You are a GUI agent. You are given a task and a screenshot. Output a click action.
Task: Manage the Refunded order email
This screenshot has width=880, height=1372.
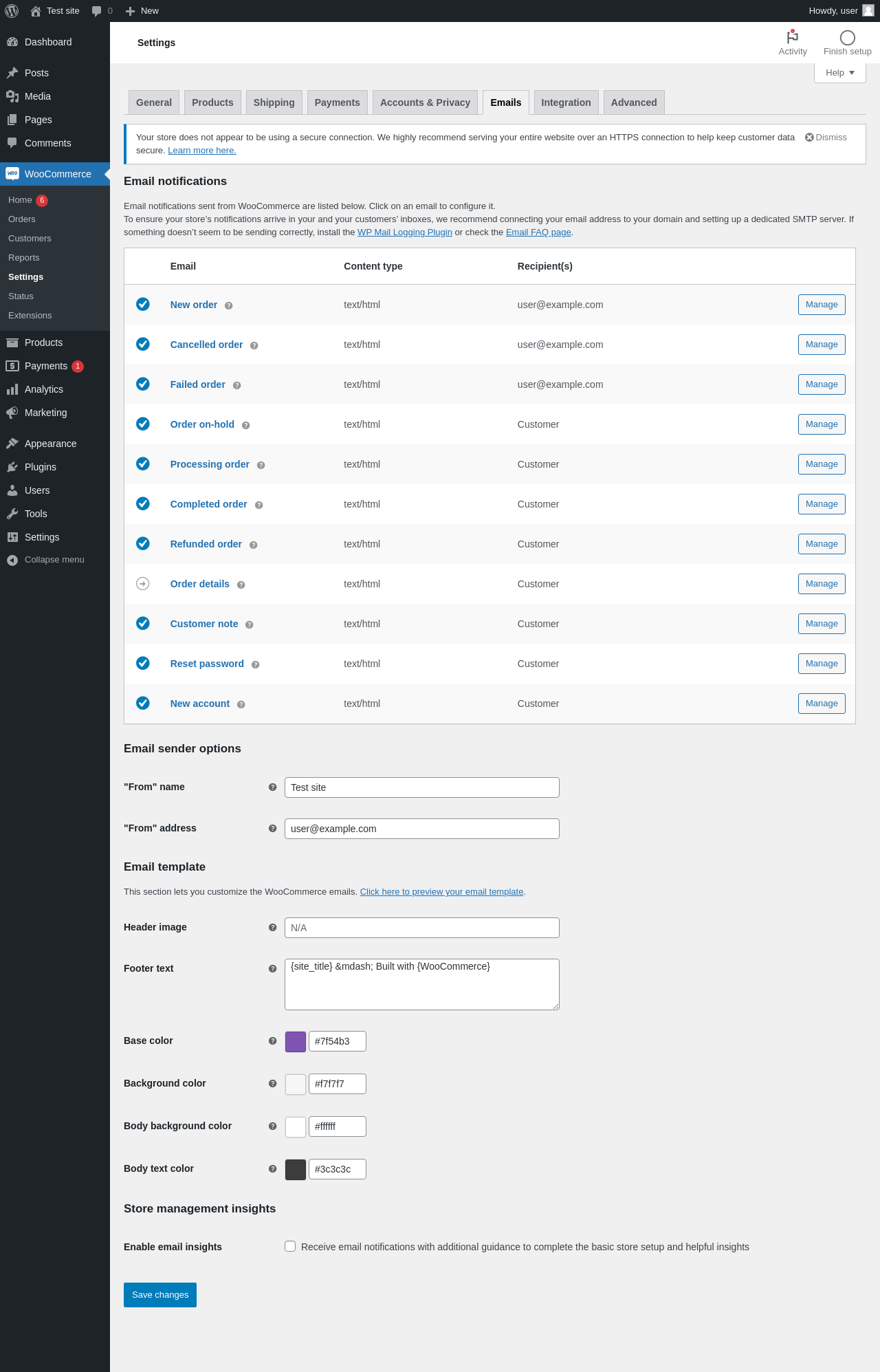click(822, 544)
